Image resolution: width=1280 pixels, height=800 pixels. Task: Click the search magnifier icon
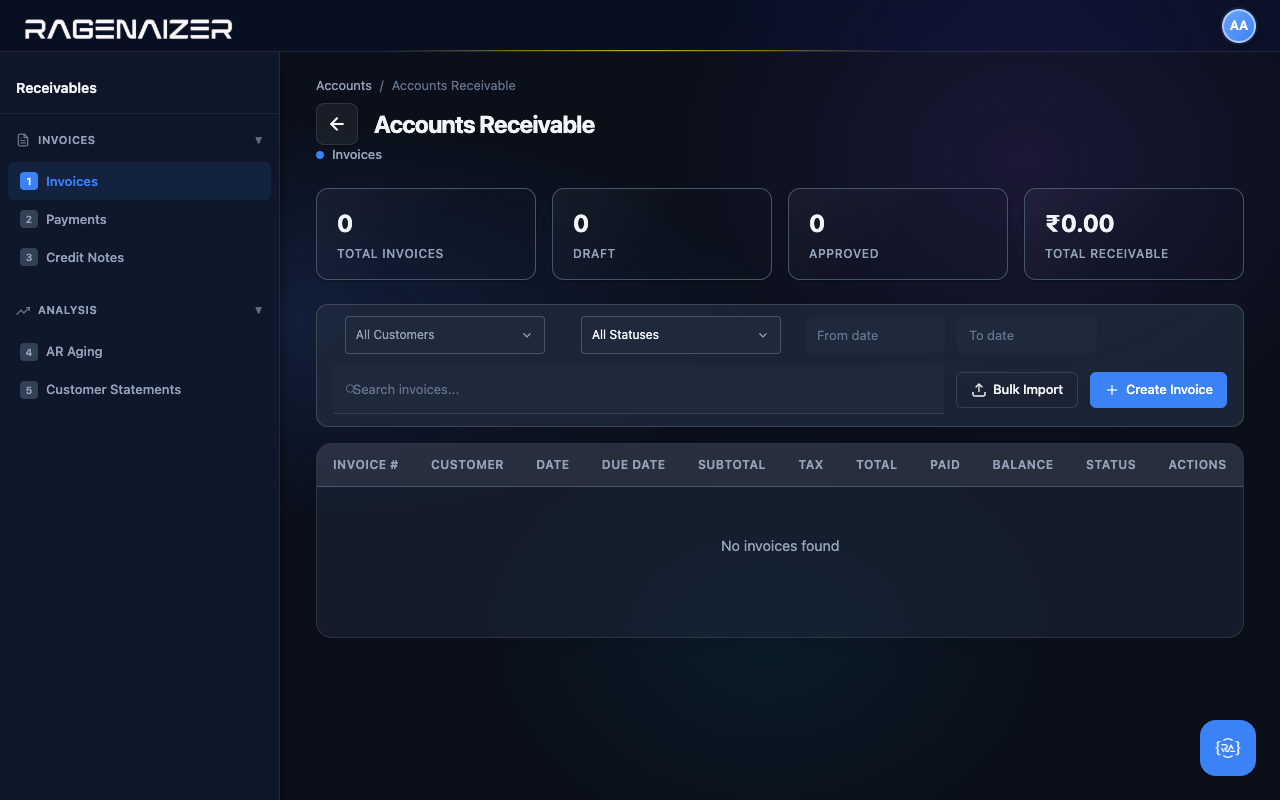(350, 389)
